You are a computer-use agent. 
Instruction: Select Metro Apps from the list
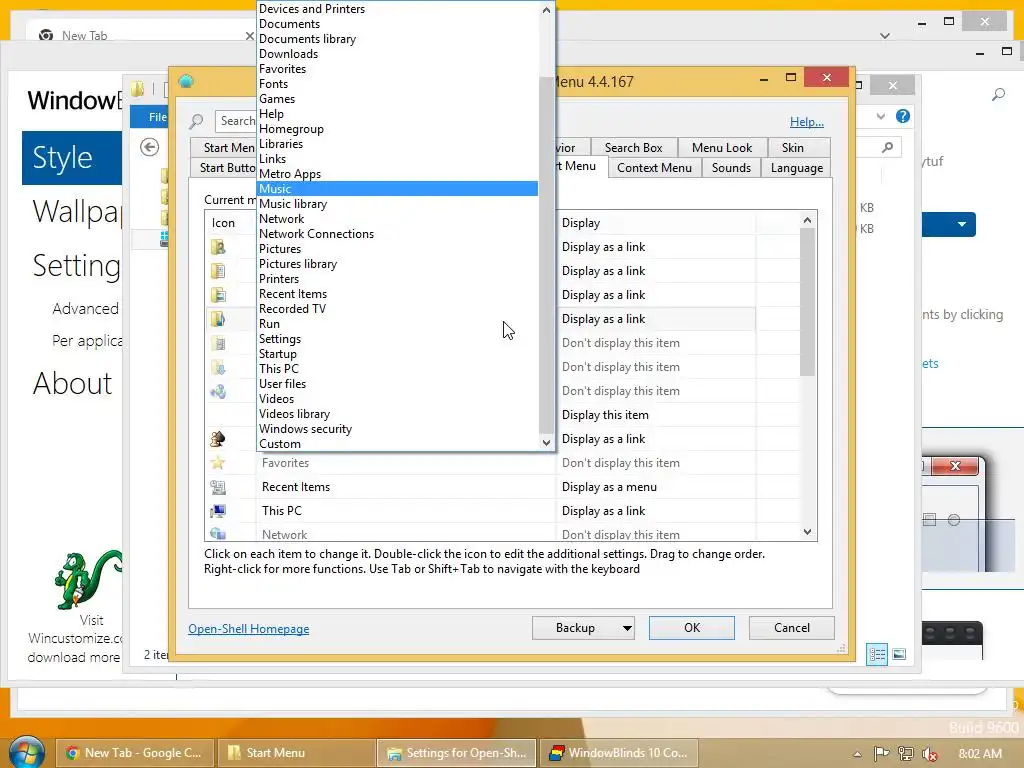(x=398, y=174)
